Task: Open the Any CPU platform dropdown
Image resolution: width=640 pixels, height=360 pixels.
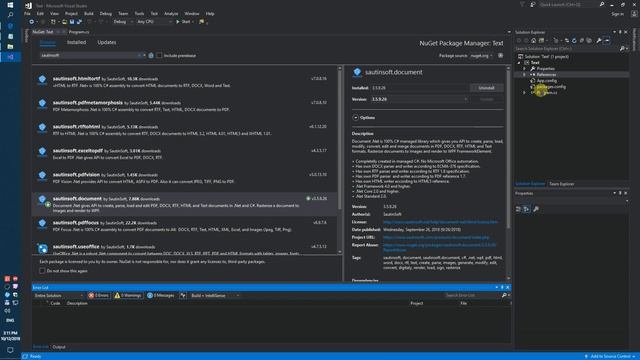Action: 154,22
